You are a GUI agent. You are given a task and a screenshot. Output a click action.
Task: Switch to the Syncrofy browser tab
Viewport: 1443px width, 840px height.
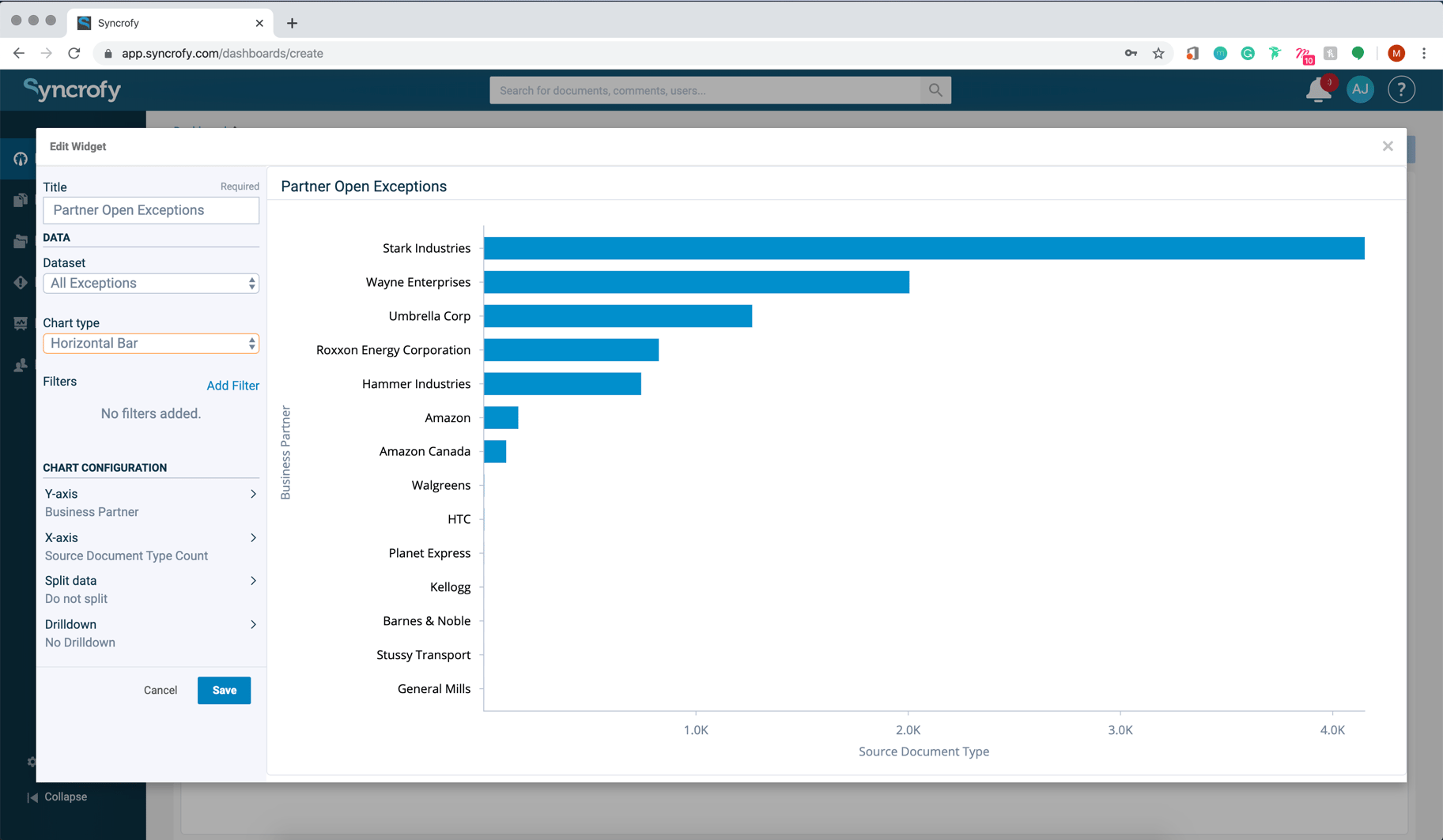point(158,23)
